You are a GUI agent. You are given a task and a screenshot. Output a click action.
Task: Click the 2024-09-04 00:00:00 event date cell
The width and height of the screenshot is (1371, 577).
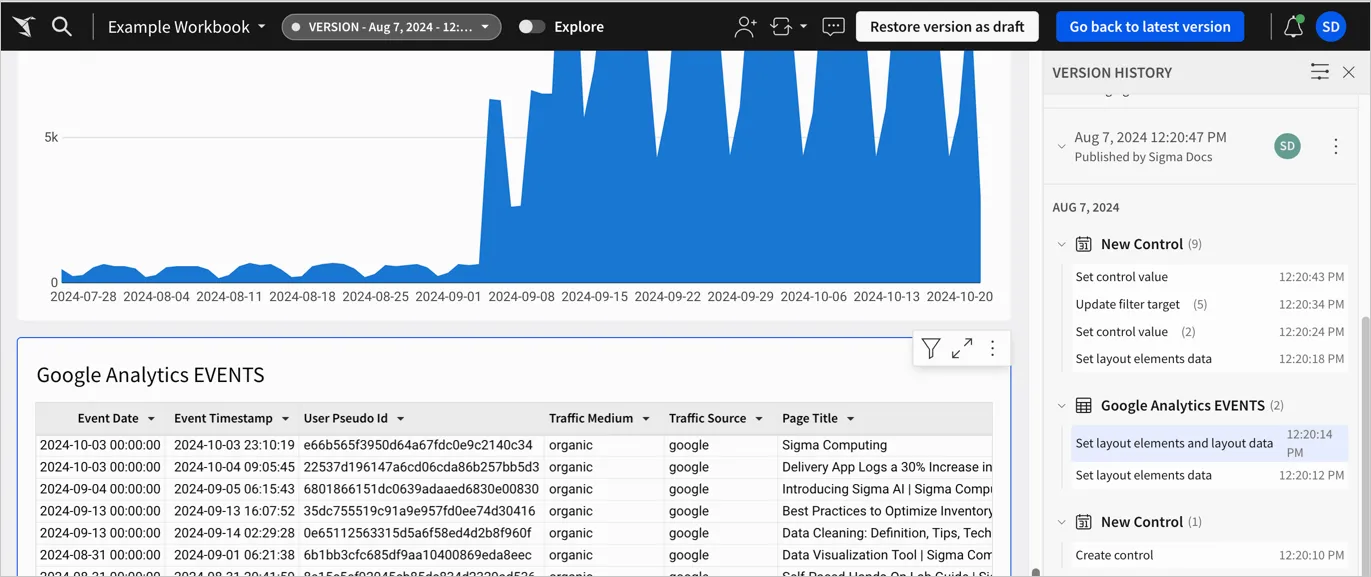tap(100, 489)
